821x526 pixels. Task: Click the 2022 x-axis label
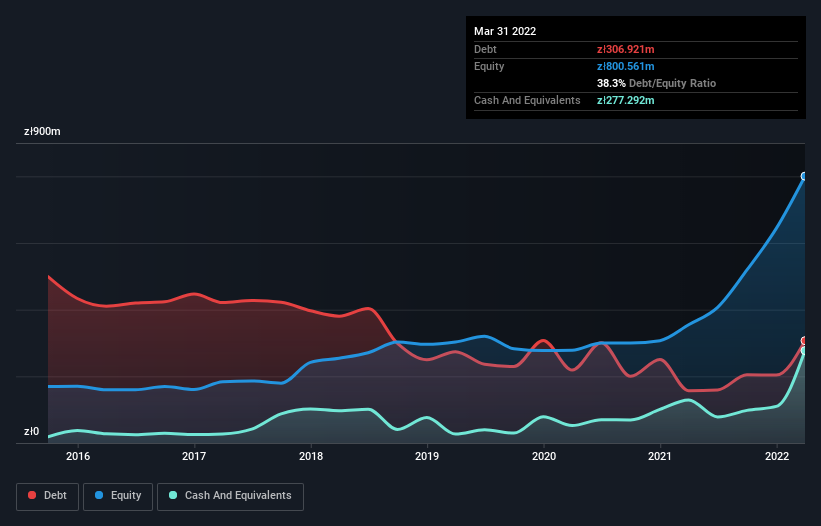coord(777,456)
